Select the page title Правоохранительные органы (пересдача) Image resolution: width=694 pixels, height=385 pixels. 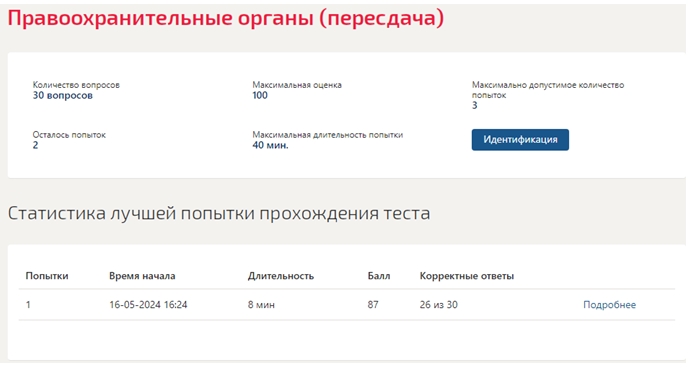pyautogui.click(x=226, y=19)
